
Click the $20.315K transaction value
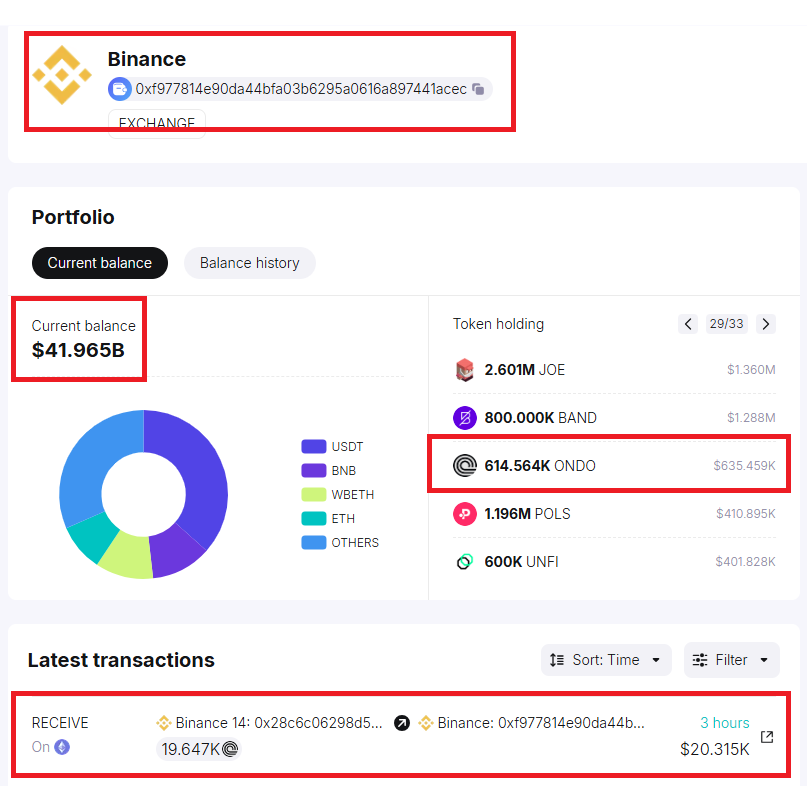tap(715, 749)
